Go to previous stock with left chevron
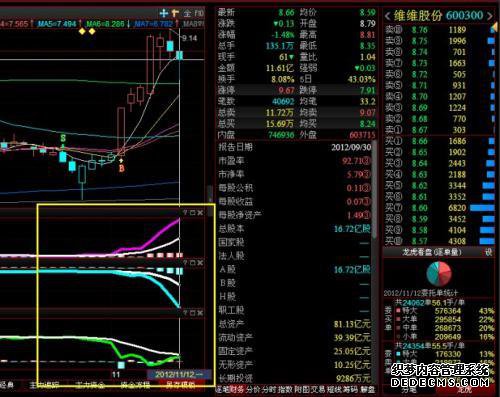The image size is (500, 397). click(387, 16)
